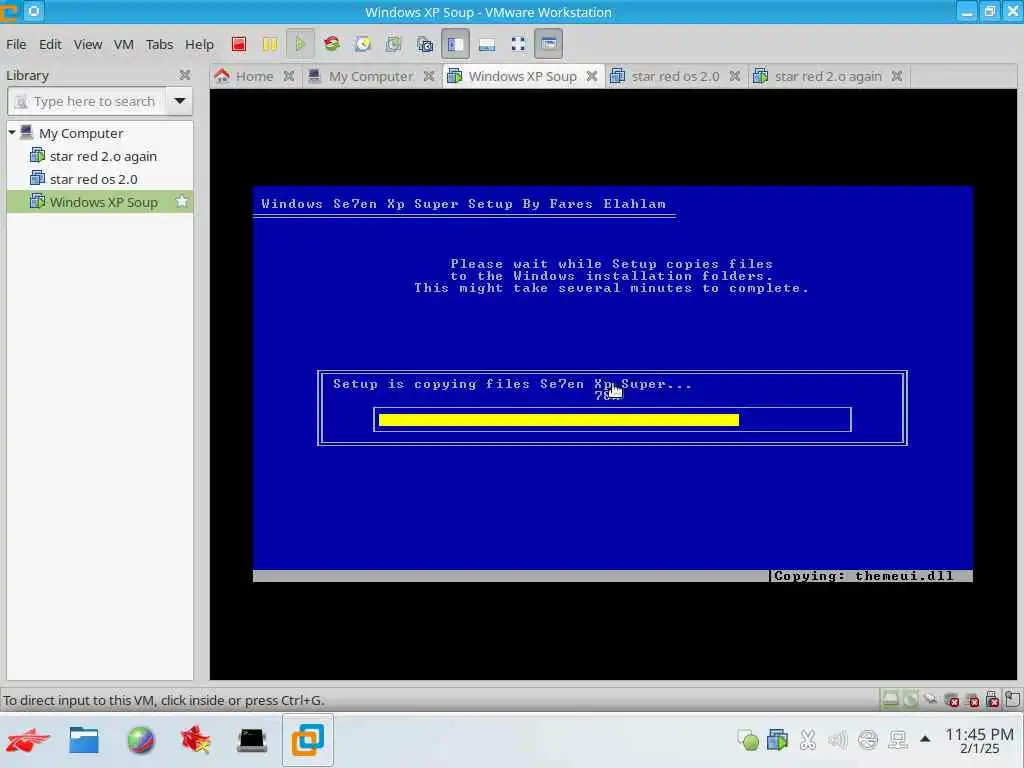Click the 'Copying: themeui.dll' status text
The image size is (1024, 768).
click(x=863, y=576)
